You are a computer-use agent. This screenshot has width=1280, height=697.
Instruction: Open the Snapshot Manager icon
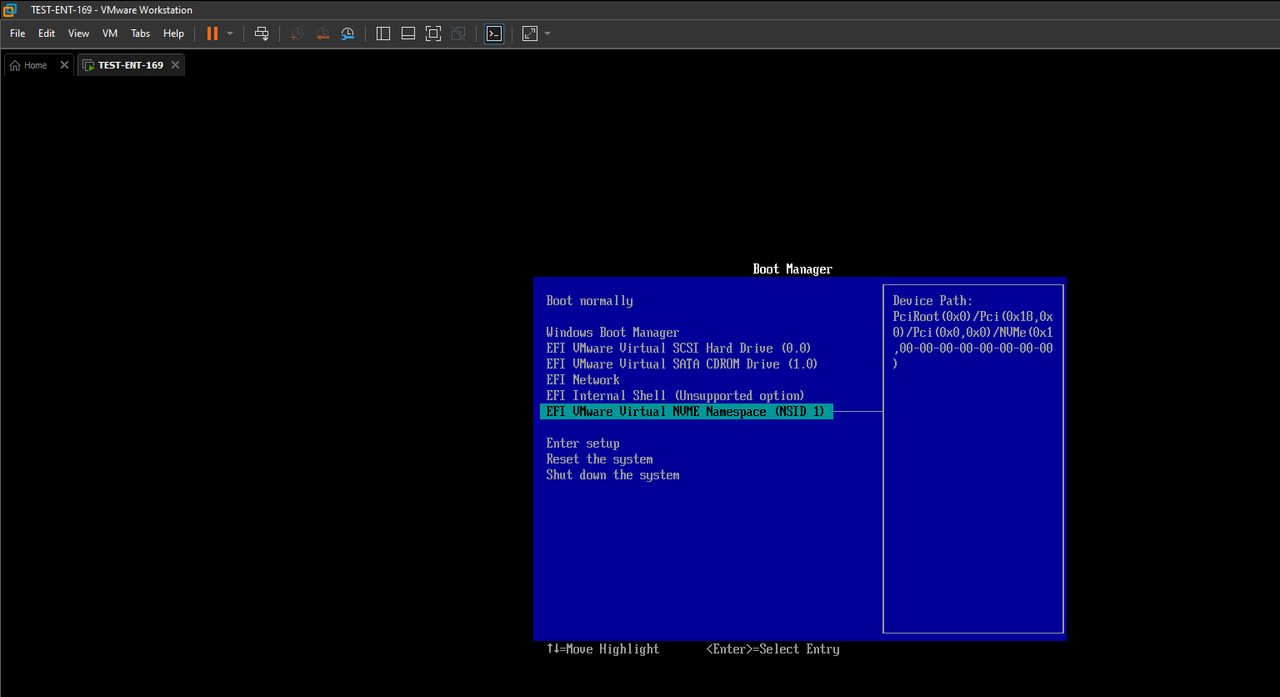pyautogui.click(x=347, y=33)
